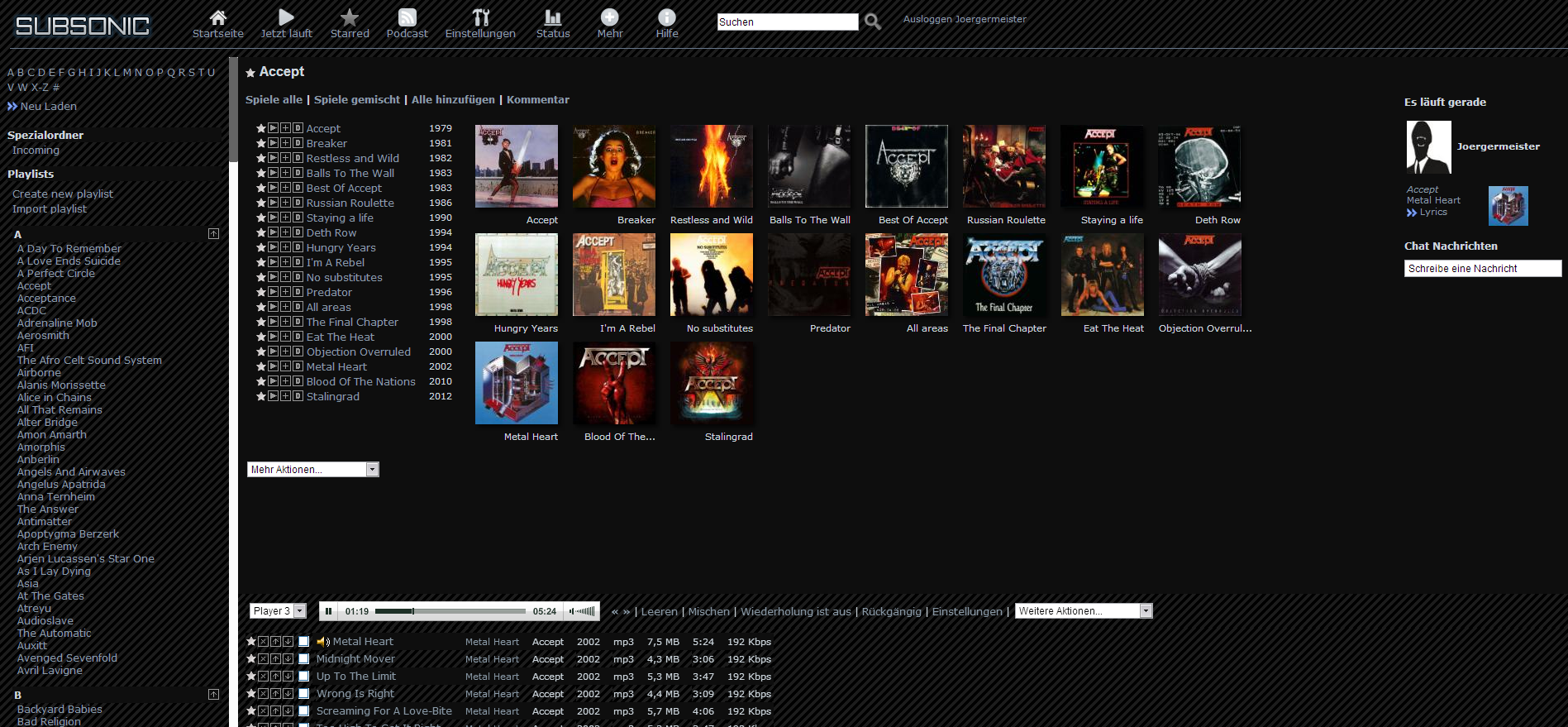Open the Player 3 selector dropdown
1568x727 pixels.
pos(278,611)
